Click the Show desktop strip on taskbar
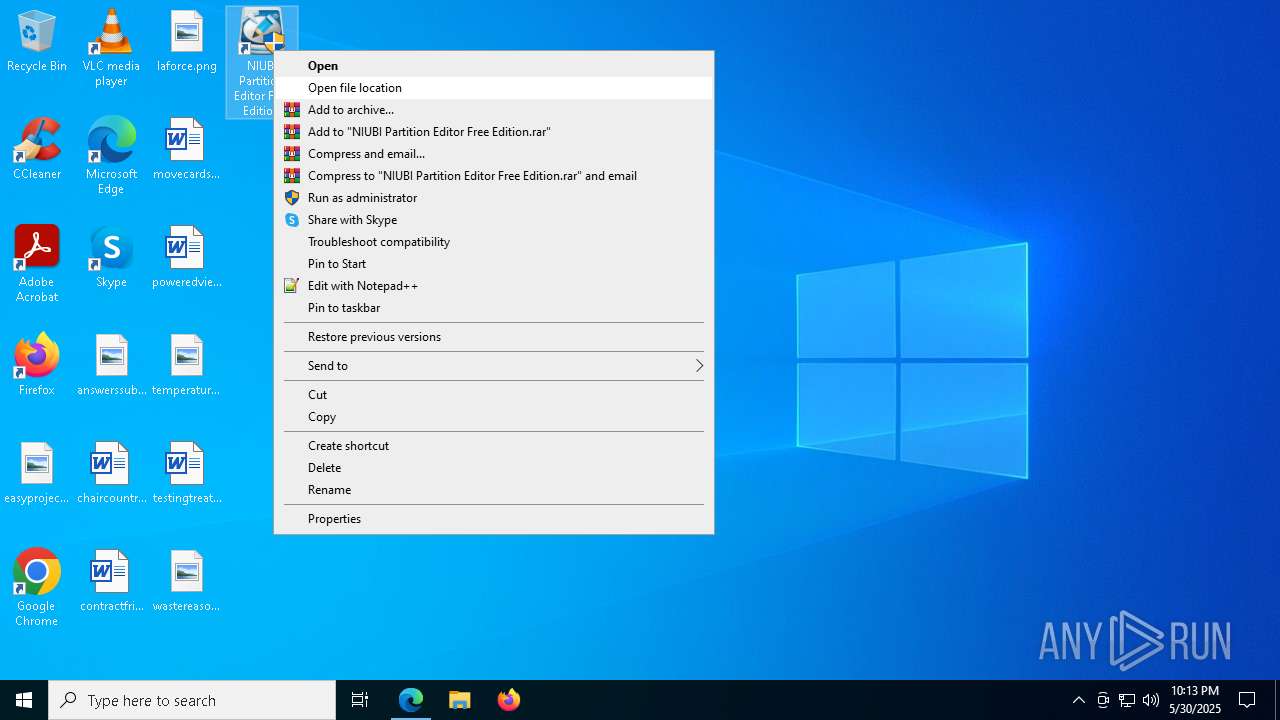Screen dimensions: 1280x720 point(1277,700)
